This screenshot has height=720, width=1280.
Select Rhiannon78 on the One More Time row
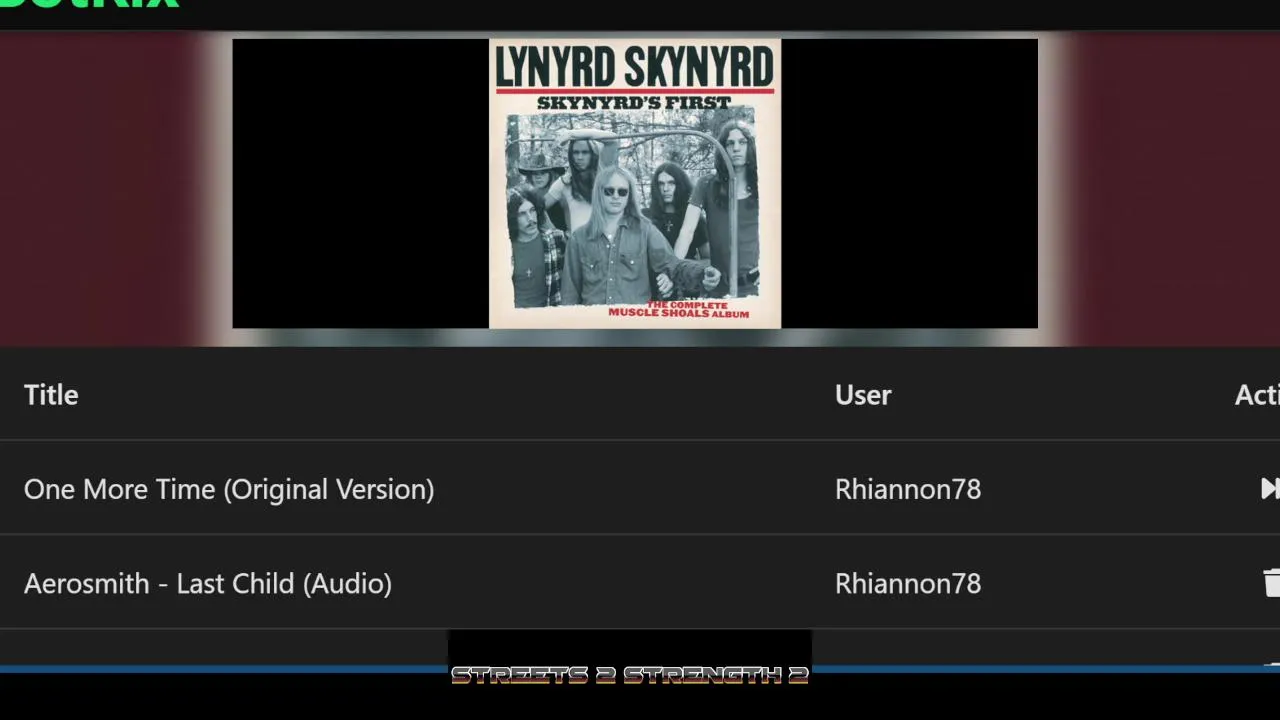pyautogui.click(x=908, y=489)
